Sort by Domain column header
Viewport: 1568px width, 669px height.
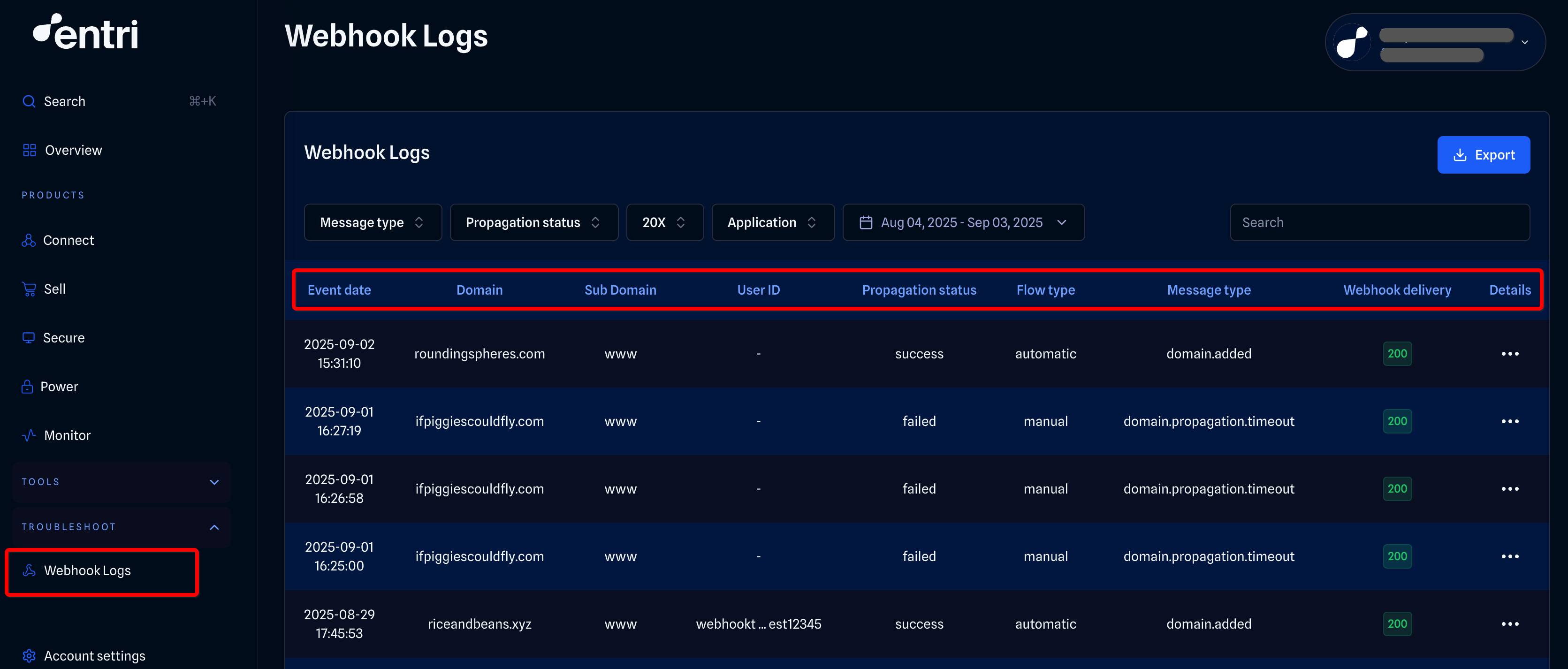pyautogui.click(x=480, y=290)
